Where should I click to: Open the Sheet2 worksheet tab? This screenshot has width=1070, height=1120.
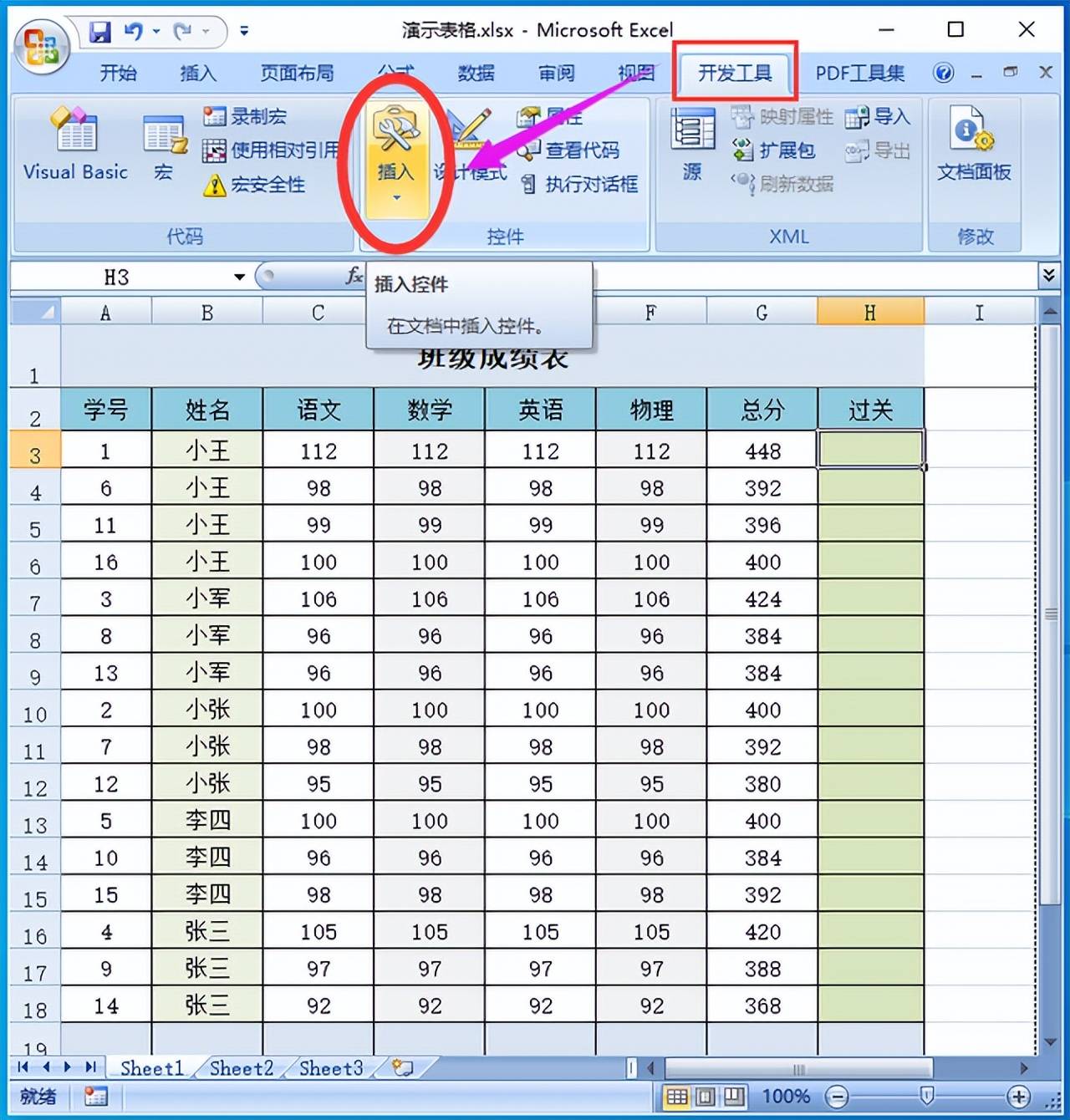pos(241,1068)
